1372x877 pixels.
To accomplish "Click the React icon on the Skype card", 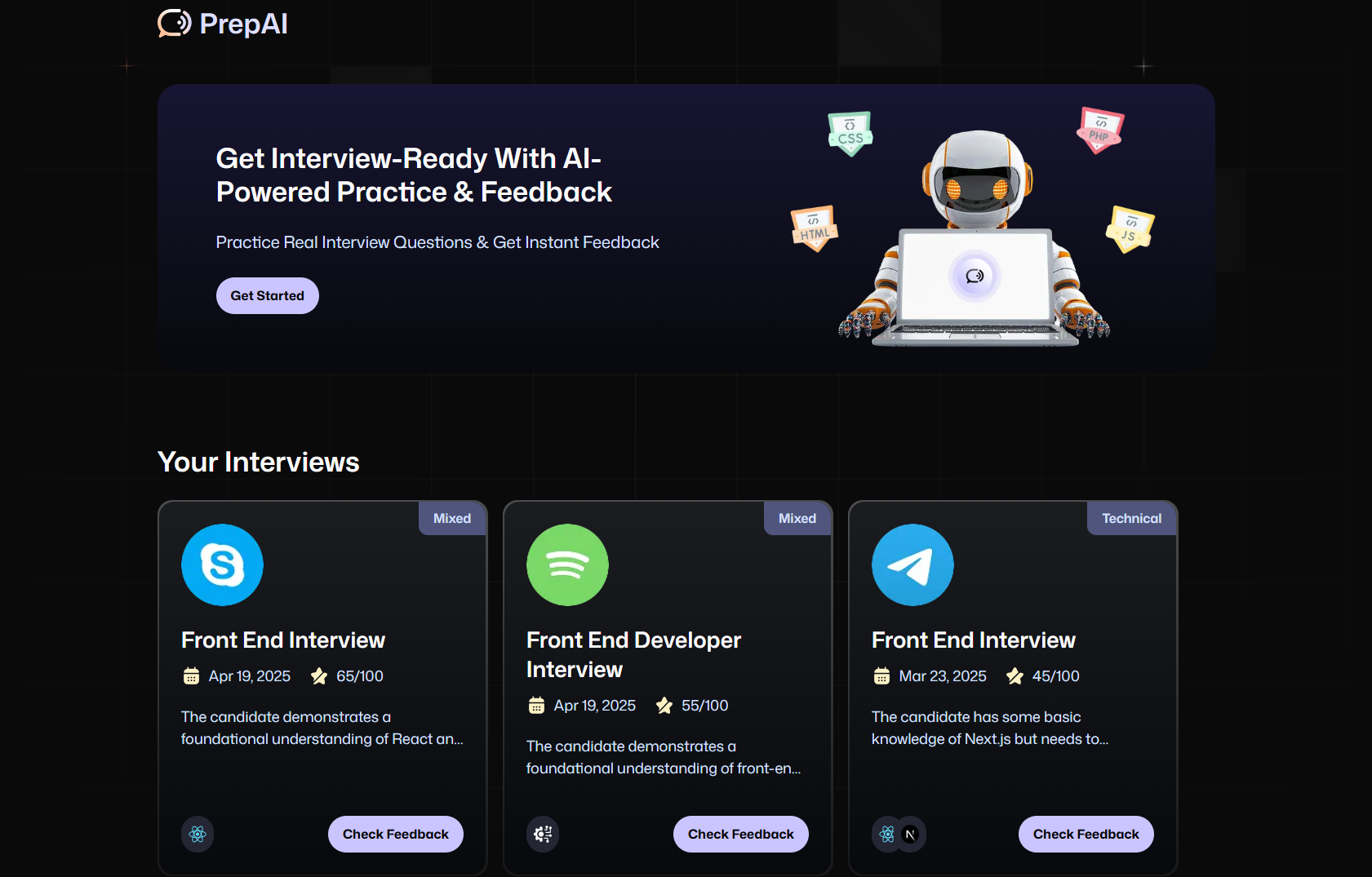I will (x=198, y=834).
